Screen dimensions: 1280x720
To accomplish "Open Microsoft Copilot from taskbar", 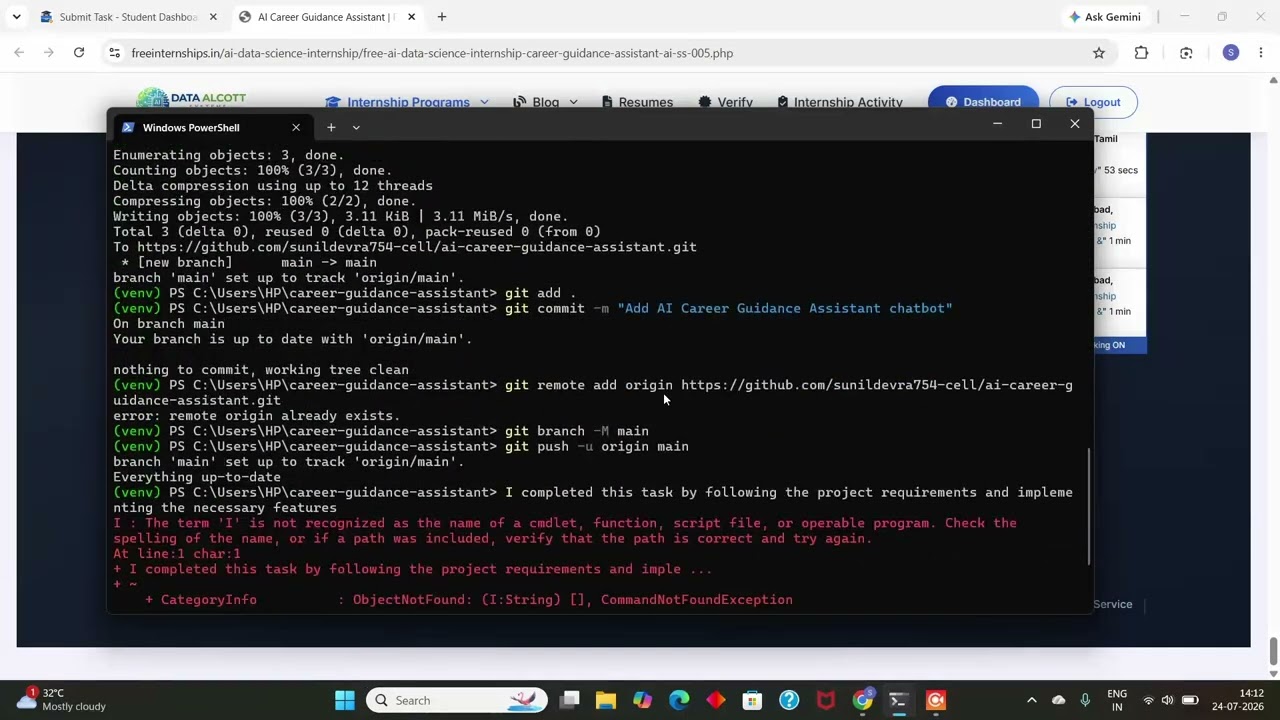I will 642,700.
